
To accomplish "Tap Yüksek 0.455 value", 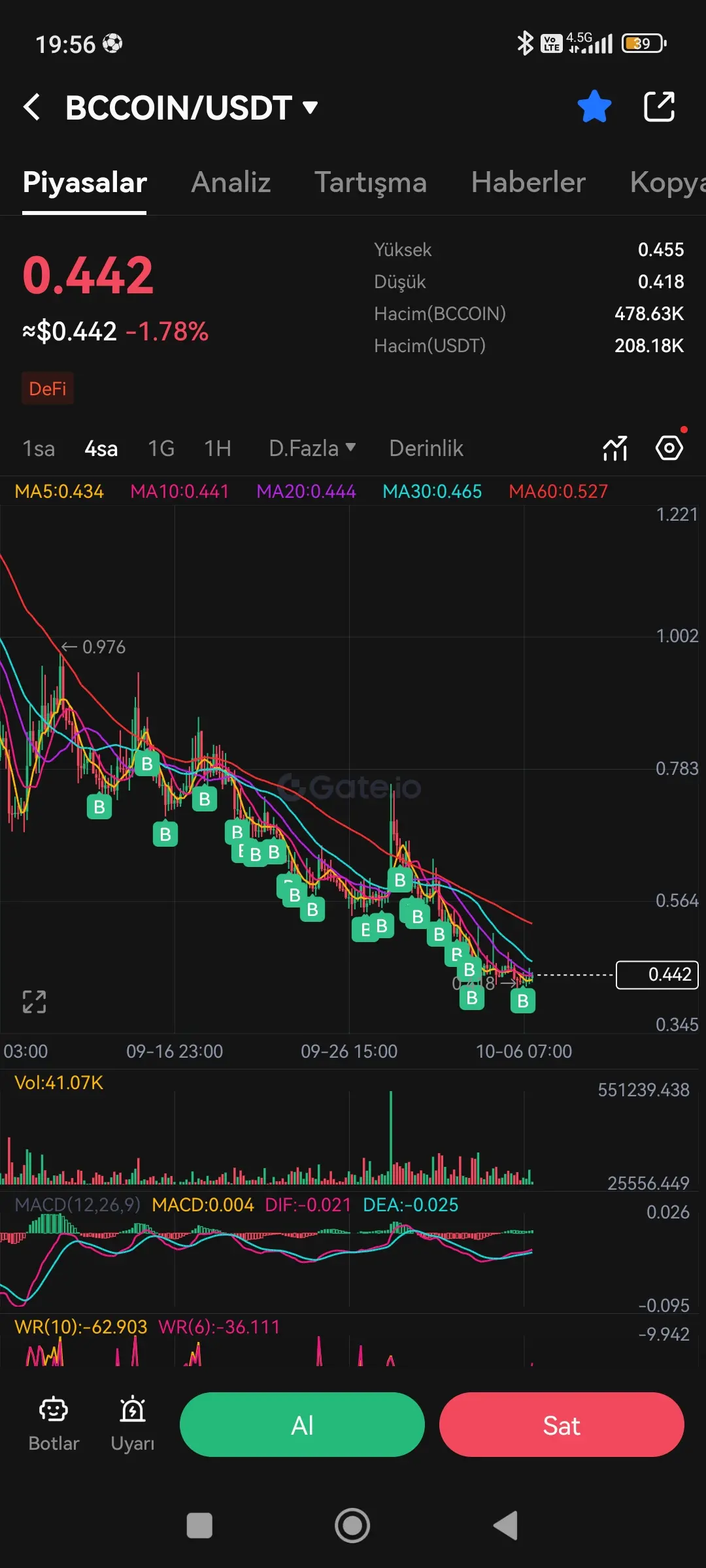I will (661, 250).
